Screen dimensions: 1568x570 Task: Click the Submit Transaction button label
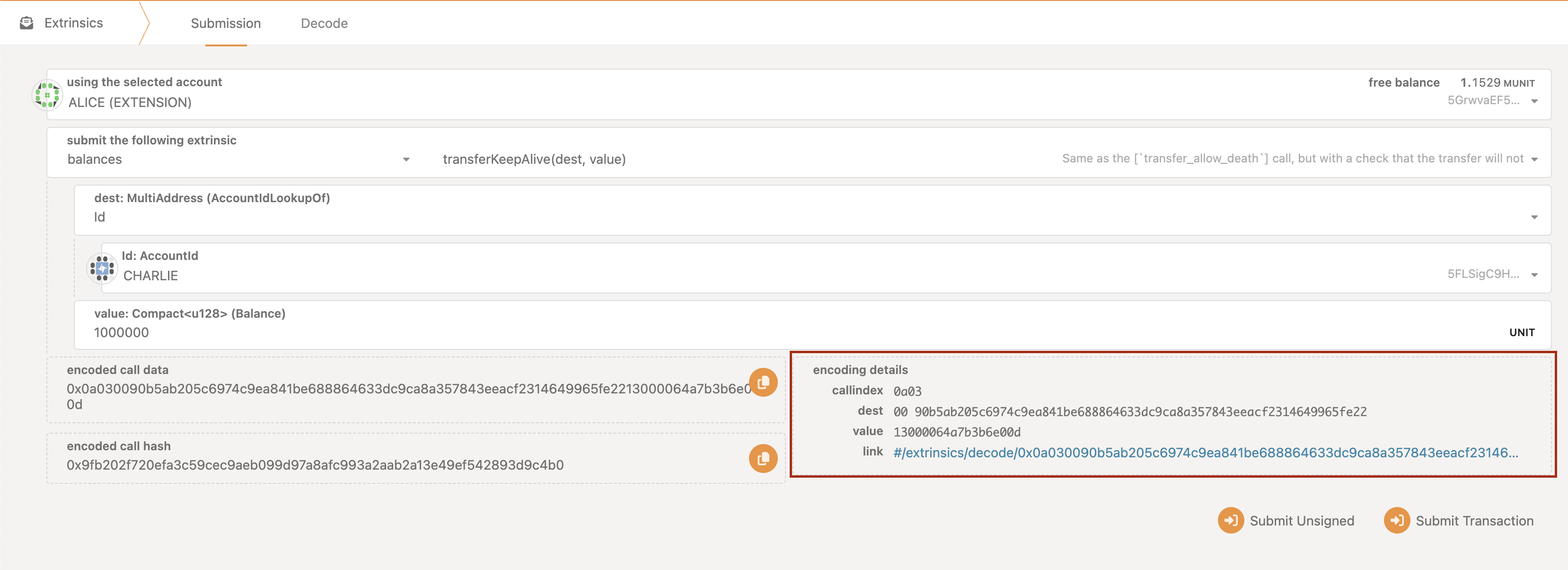(1474, 521)
